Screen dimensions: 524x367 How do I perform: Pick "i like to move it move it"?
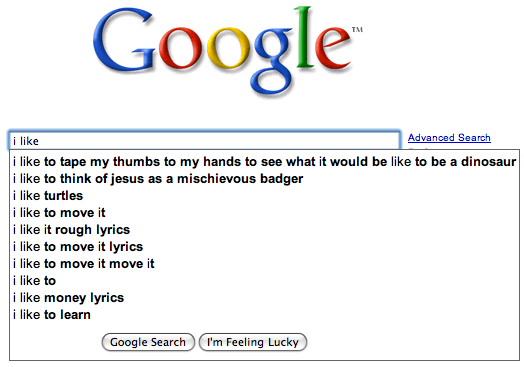tap(264, 264)
